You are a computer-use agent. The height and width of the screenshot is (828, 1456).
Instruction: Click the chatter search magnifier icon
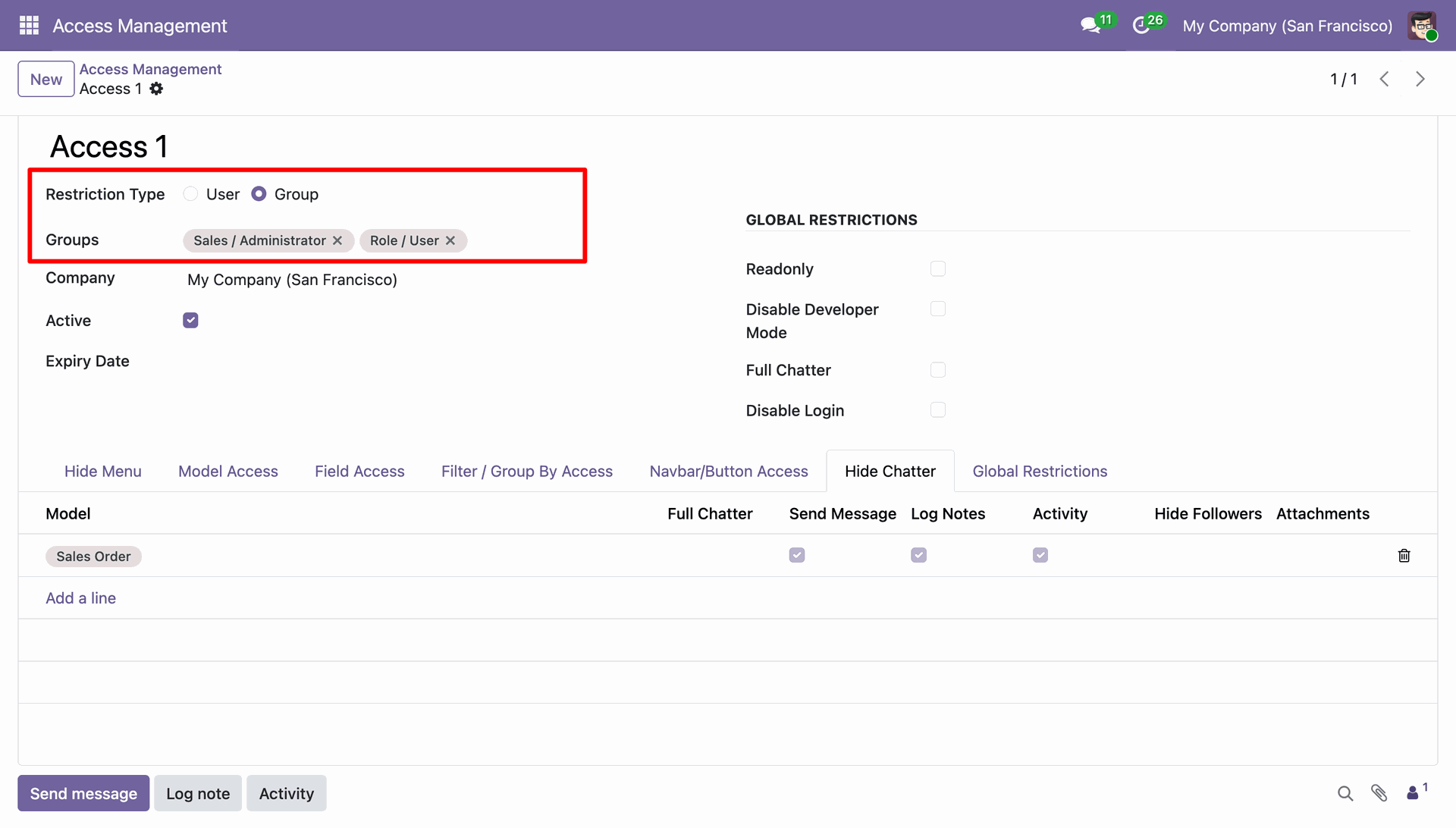[x=1345, y=793]
